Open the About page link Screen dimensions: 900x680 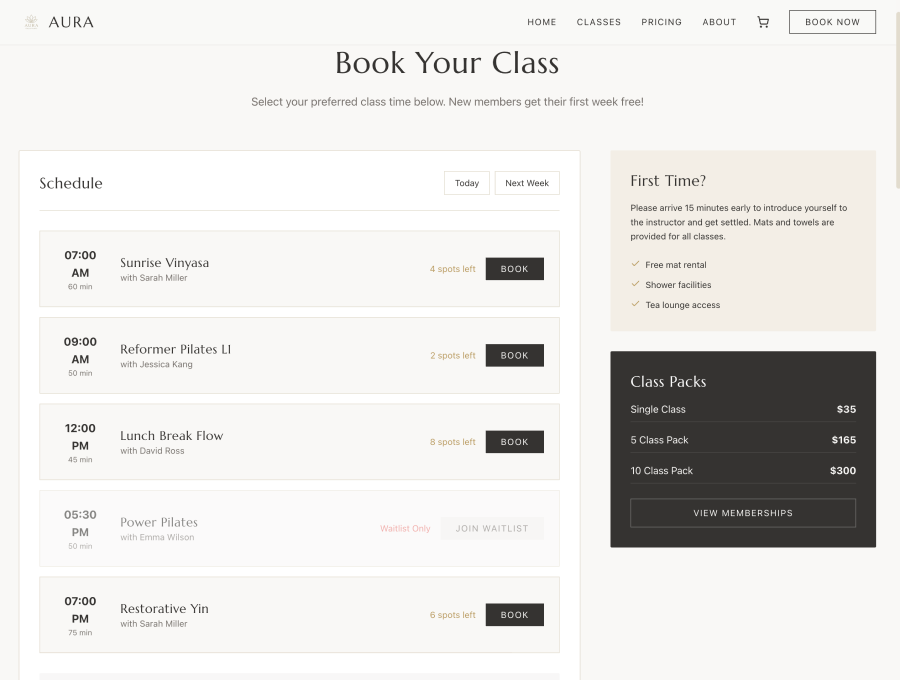point(719,22)
